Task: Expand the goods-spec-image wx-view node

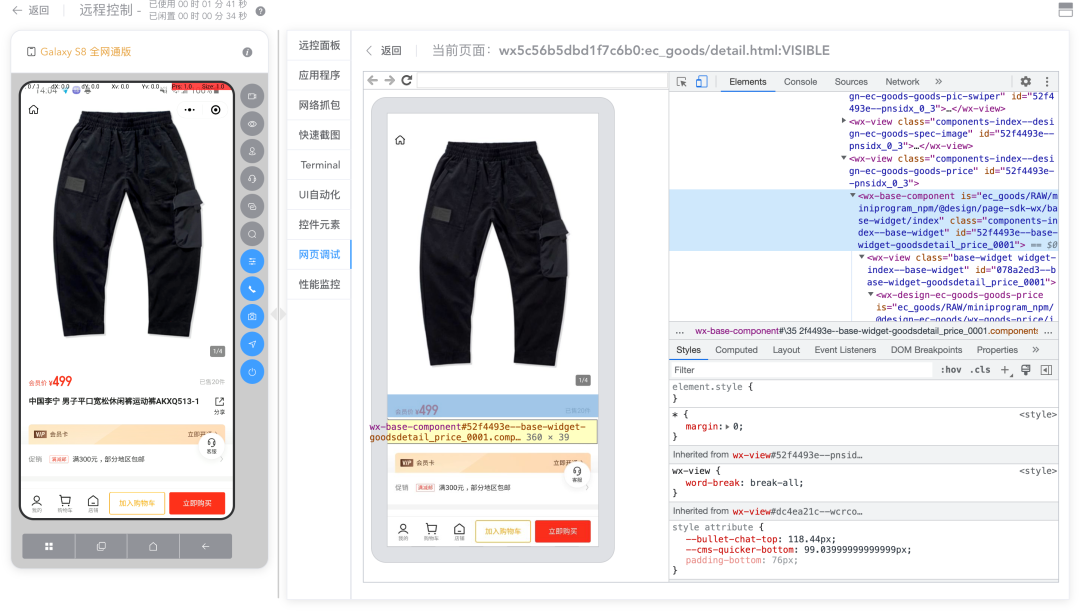Action: tap(844, 121)
